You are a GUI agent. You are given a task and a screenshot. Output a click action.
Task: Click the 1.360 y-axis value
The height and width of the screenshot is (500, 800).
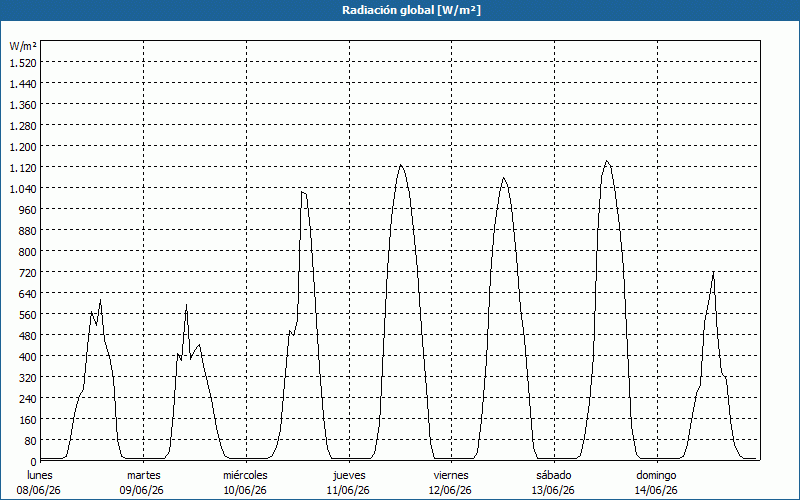pos(23,105)
